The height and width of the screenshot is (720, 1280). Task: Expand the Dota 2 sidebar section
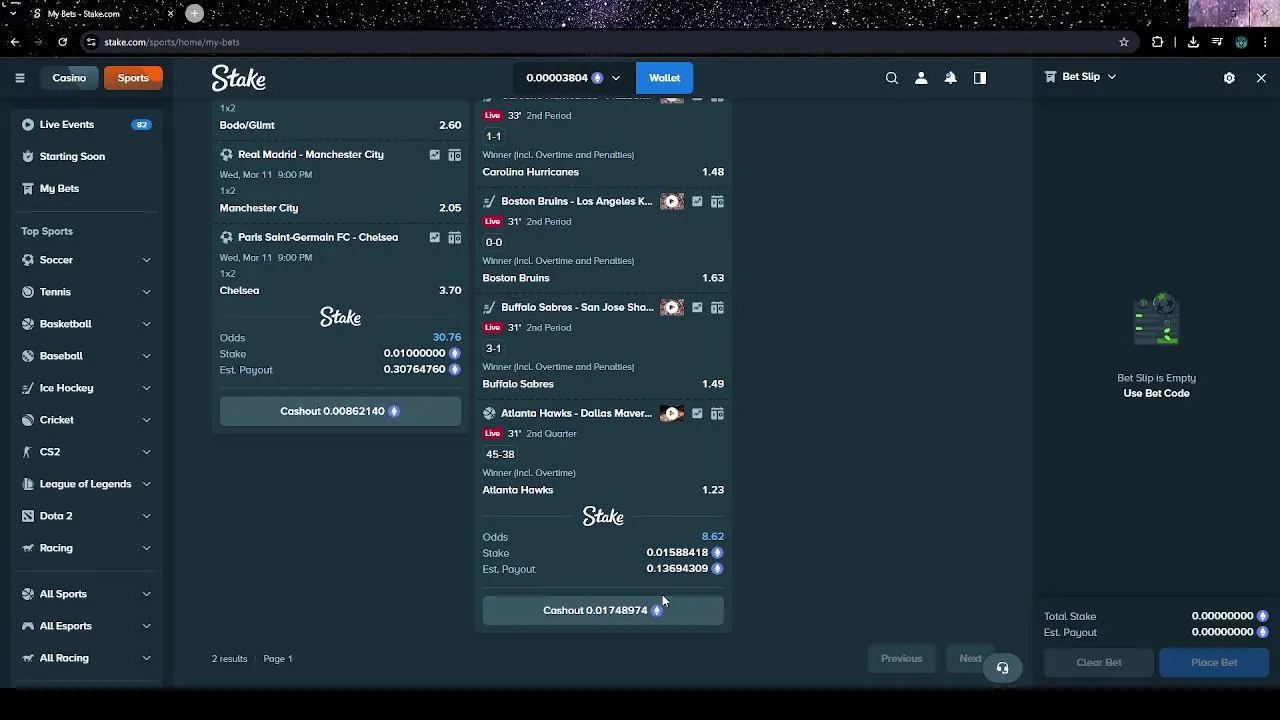point(146,516)
